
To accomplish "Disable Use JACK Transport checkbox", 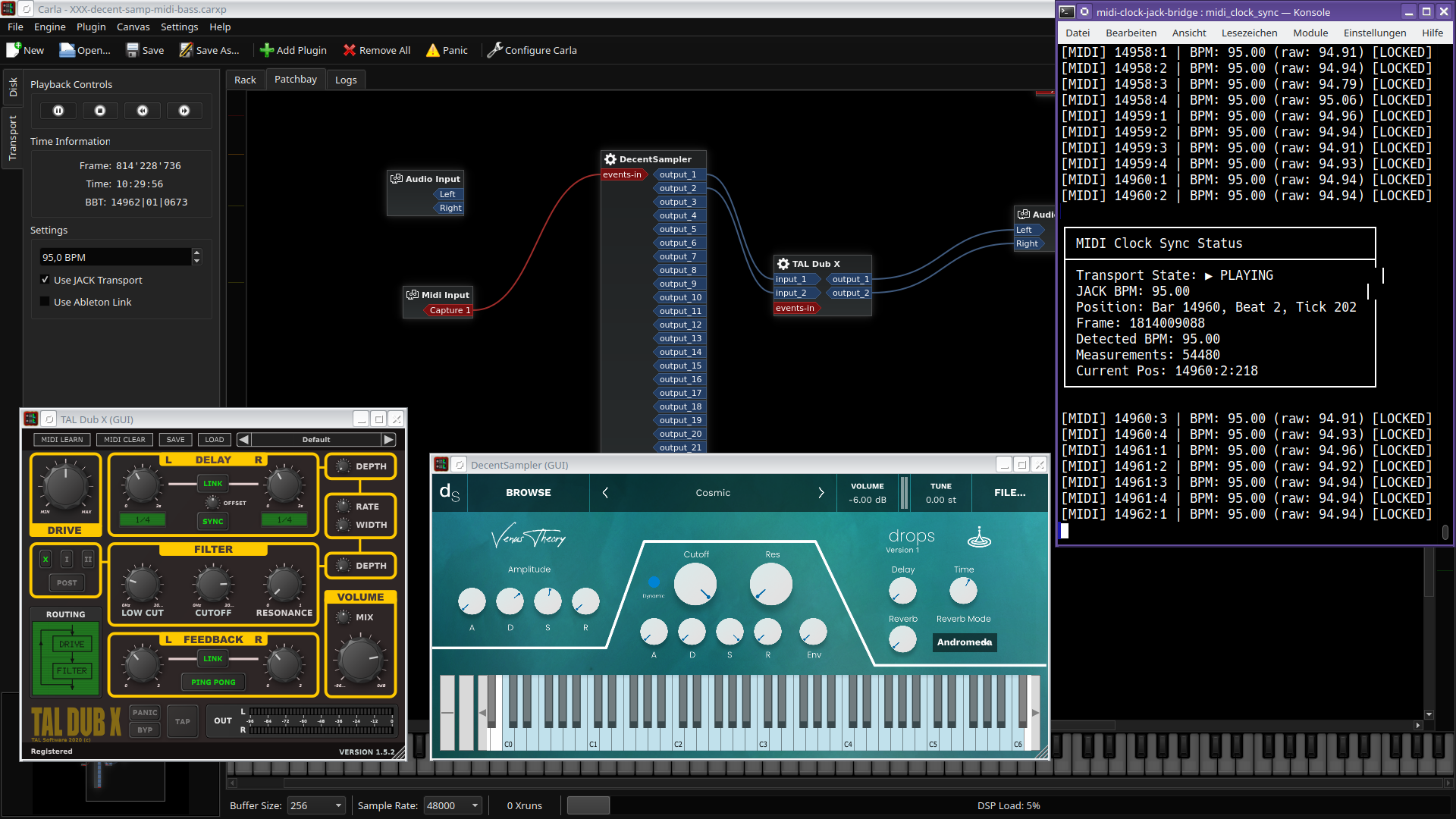I will tap(45, 280).
